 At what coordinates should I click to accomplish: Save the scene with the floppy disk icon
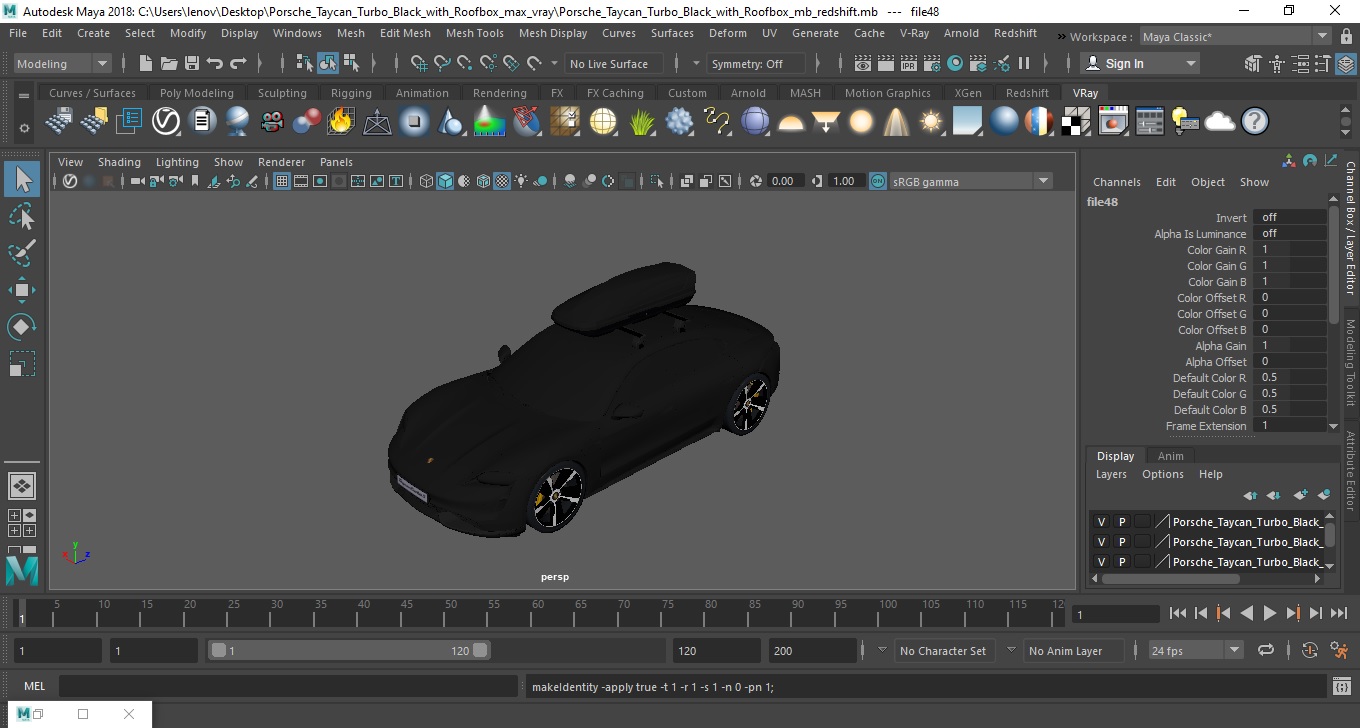click(x=191, y=63)
